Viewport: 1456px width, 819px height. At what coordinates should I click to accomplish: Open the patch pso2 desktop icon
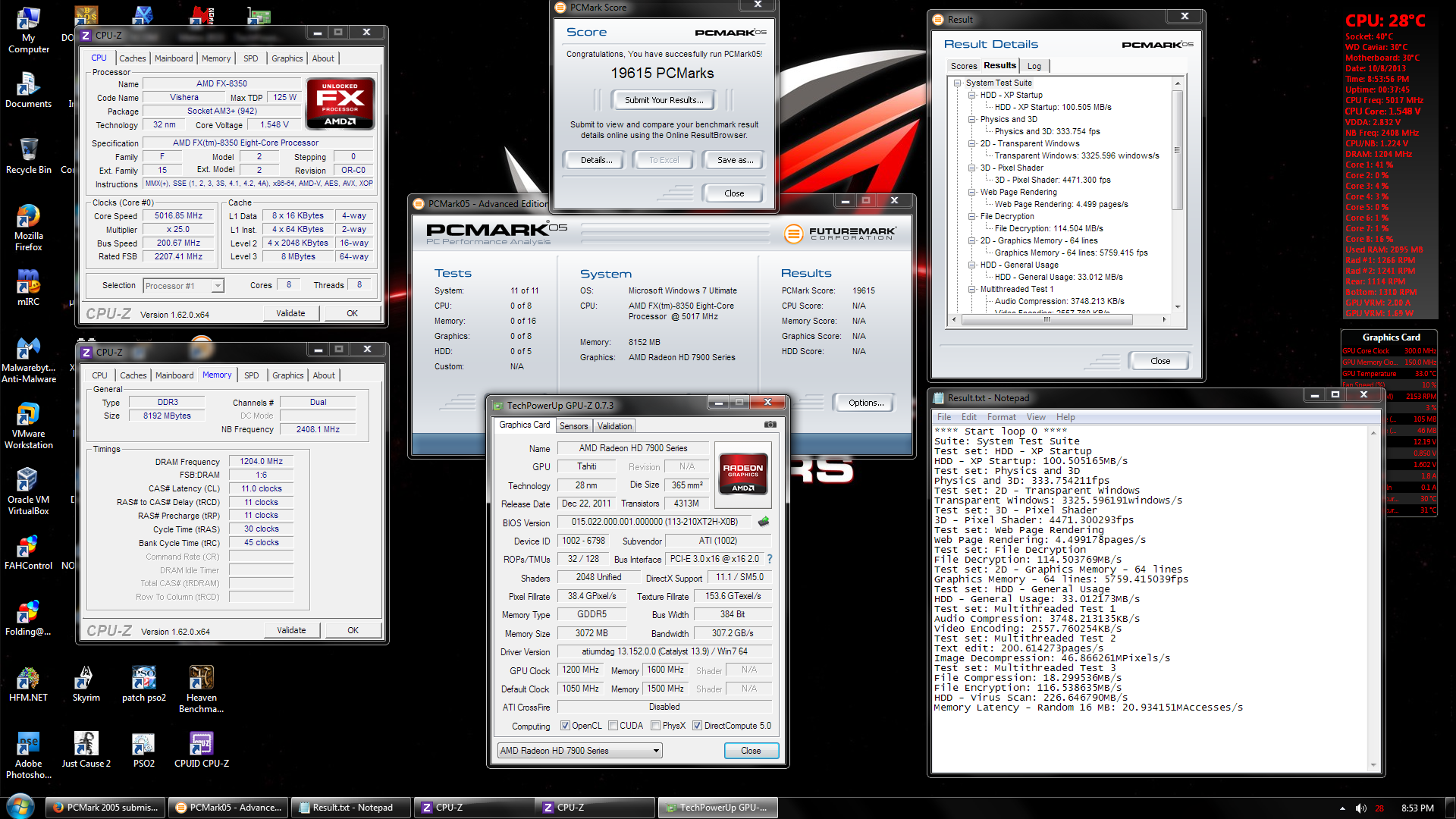143,684
